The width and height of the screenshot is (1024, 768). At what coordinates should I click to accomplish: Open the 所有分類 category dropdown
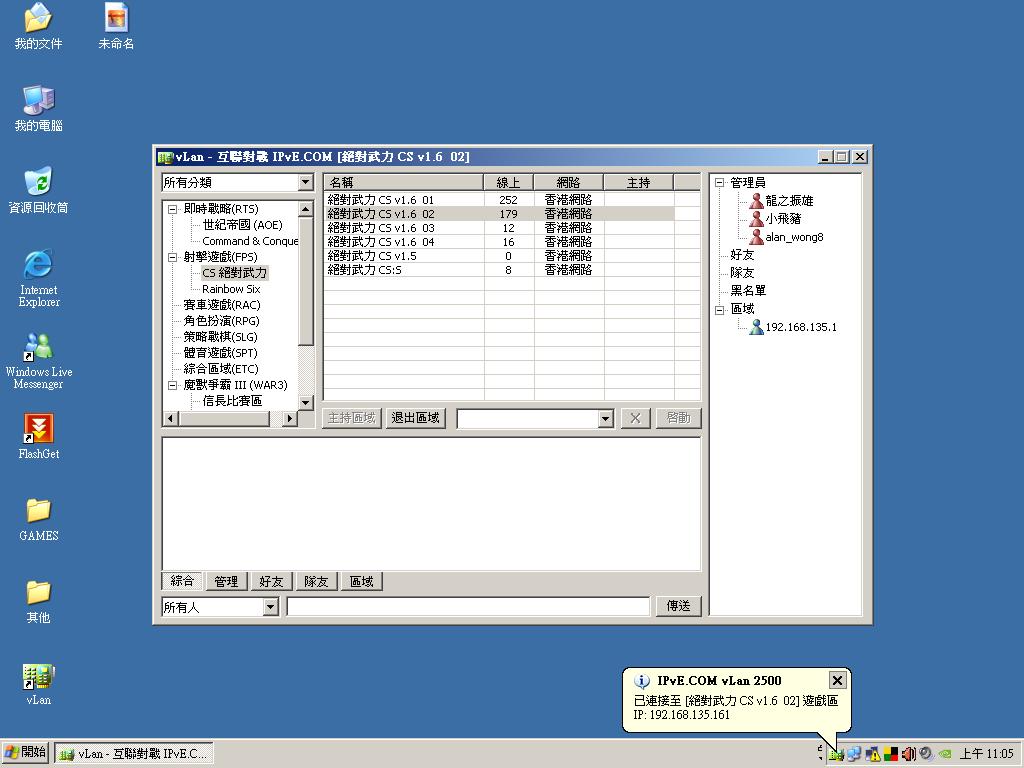coord(306,182)
